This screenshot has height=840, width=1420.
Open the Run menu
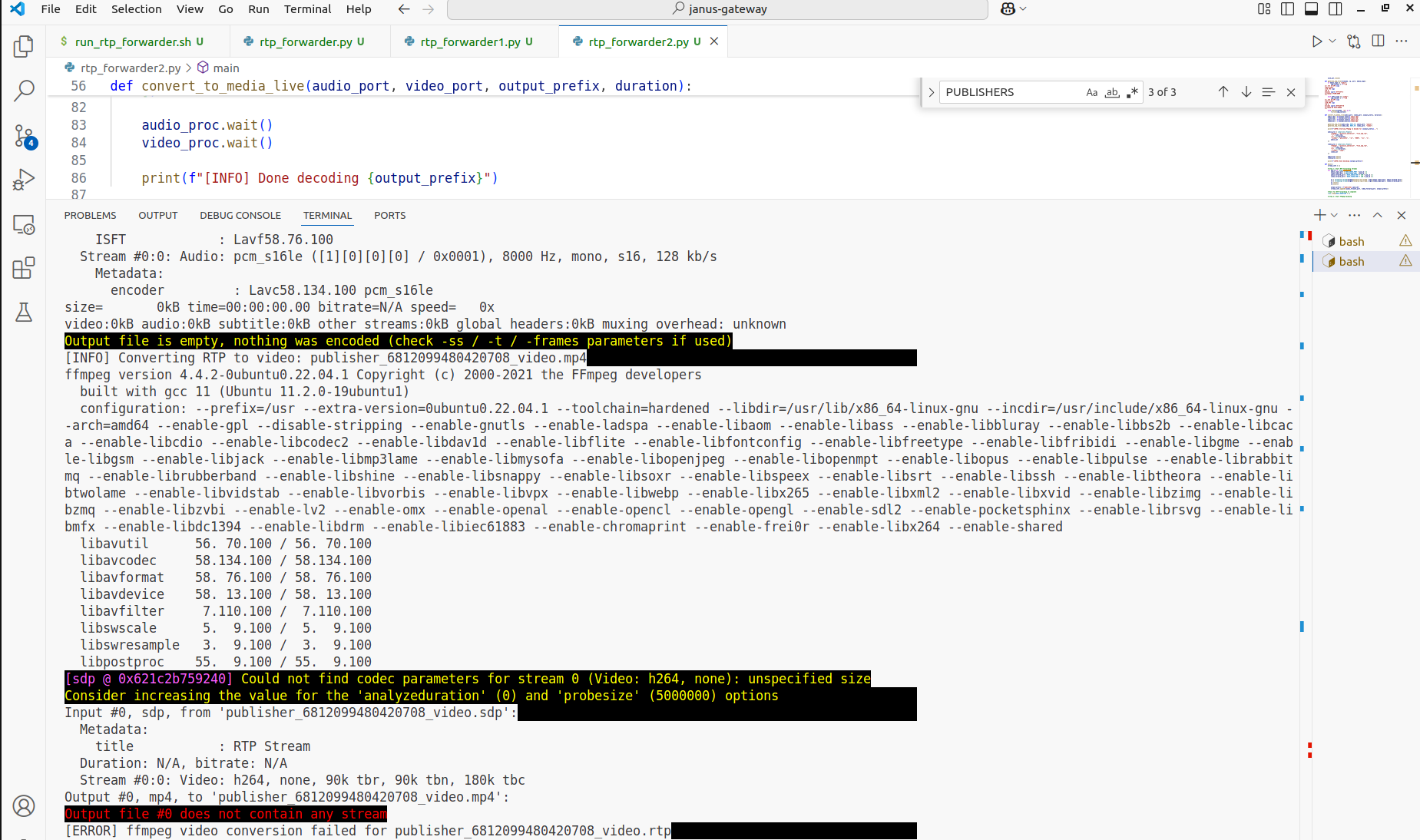259,9
